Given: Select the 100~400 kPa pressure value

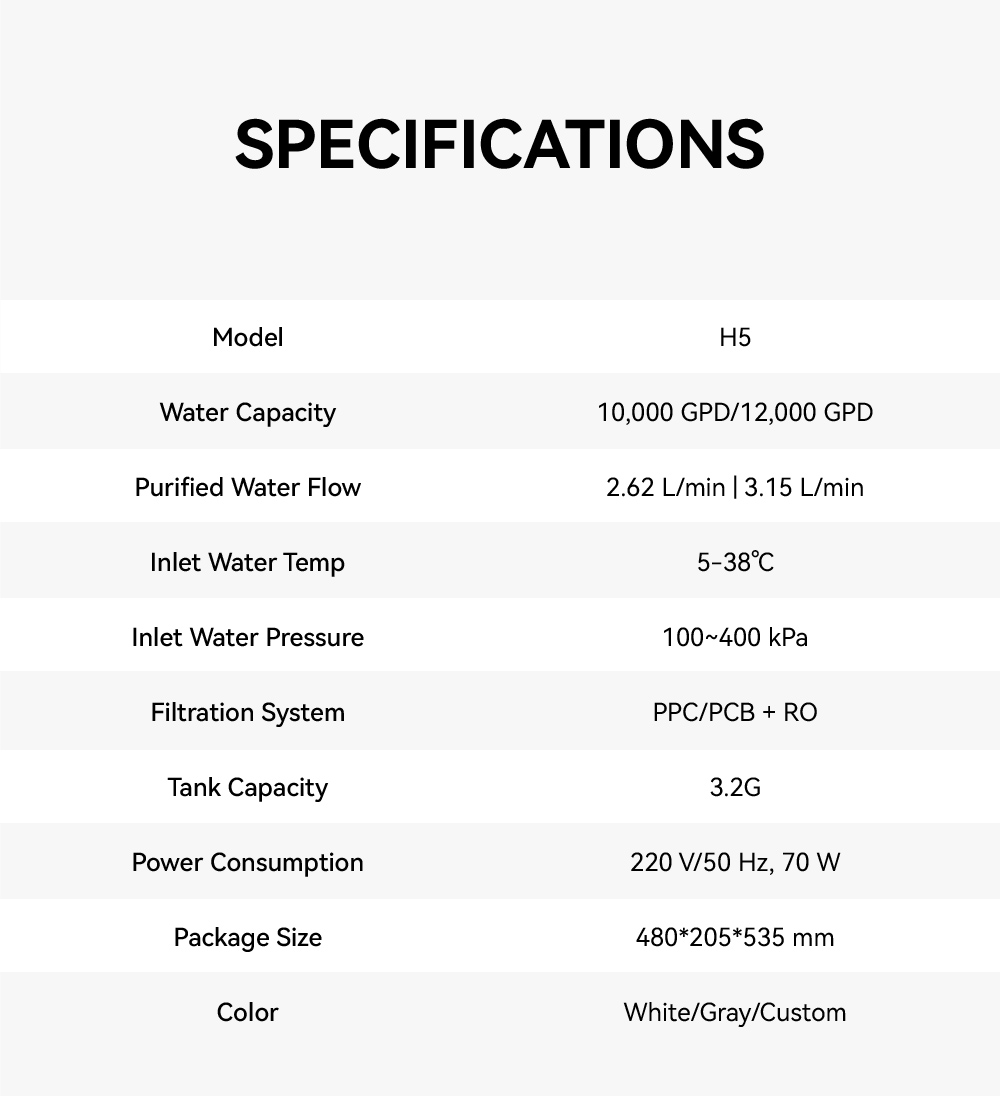Looking at the screenshot, I should pos(735,637).
